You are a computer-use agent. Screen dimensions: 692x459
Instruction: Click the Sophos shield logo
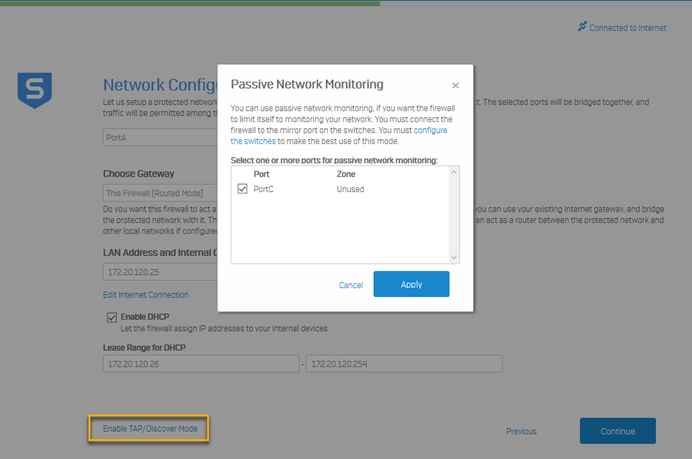34,90
